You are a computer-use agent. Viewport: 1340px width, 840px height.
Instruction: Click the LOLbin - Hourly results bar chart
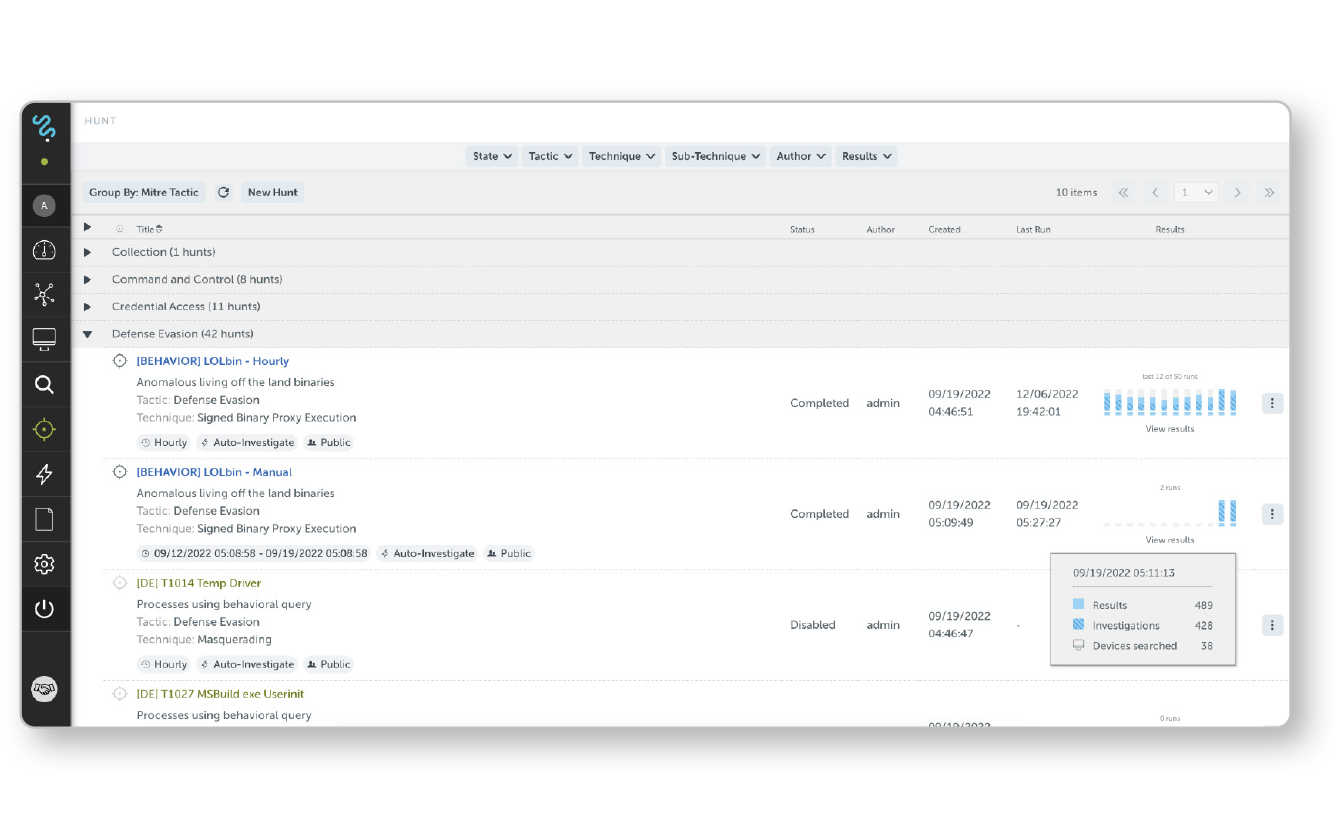point(1170,402)
